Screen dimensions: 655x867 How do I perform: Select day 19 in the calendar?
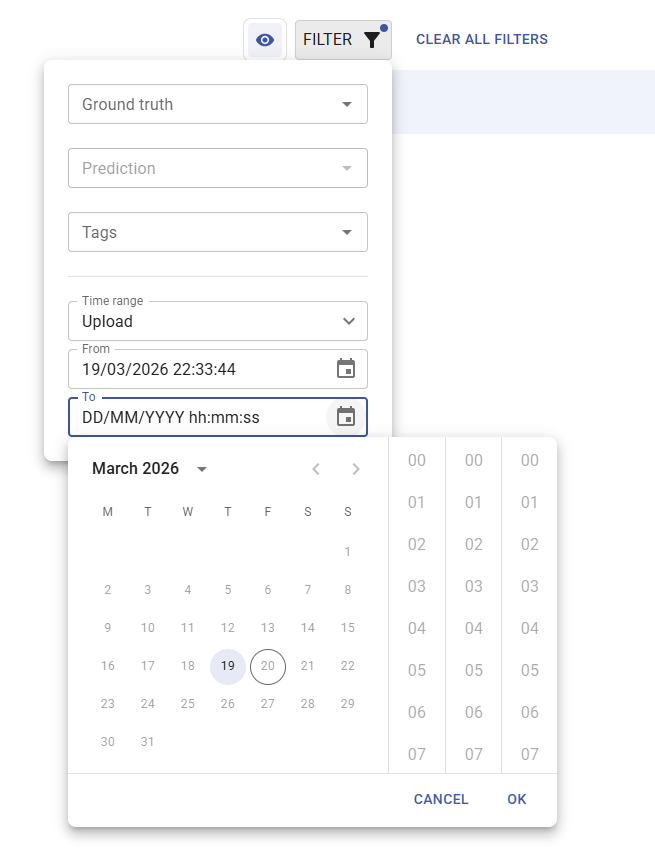coord(228,666)
